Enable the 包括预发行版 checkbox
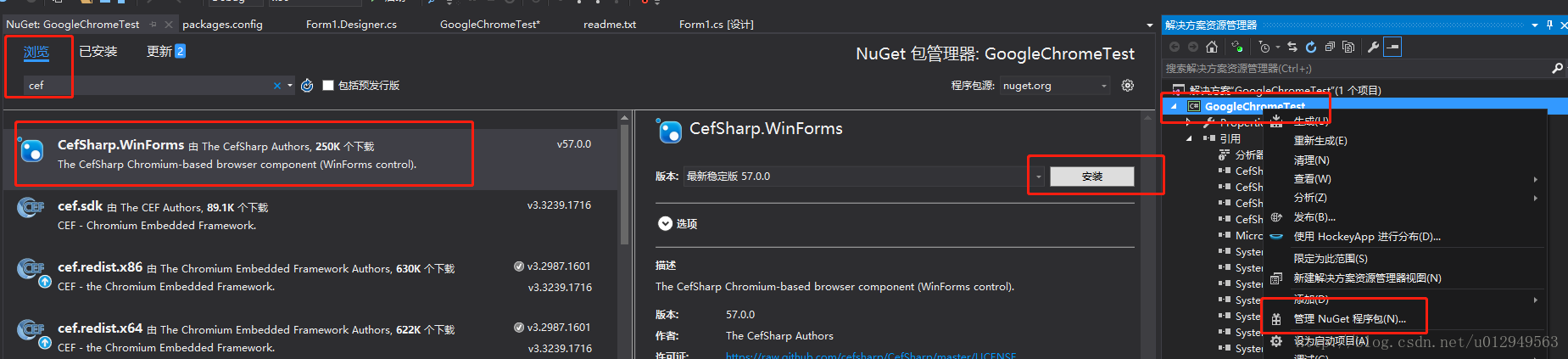 coord(327,85)
